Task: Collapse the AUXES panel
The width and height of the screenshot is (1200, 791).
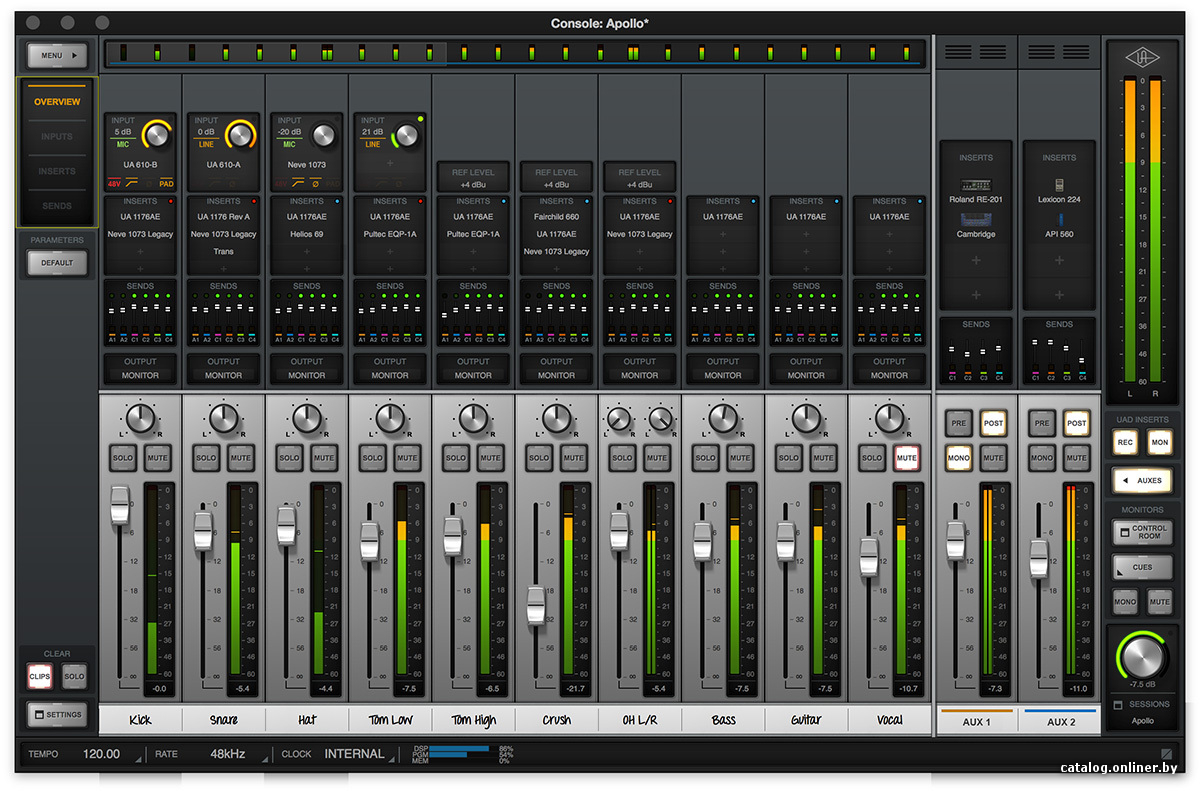Action: tap(1142, 480)
